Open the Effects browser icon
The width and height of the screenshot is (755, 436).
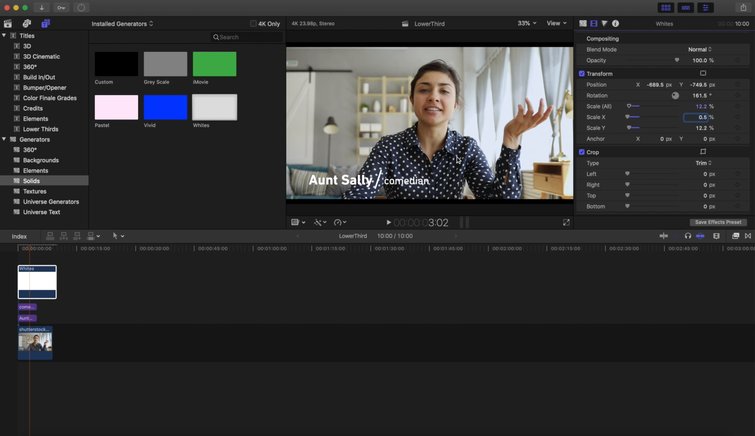735,236
